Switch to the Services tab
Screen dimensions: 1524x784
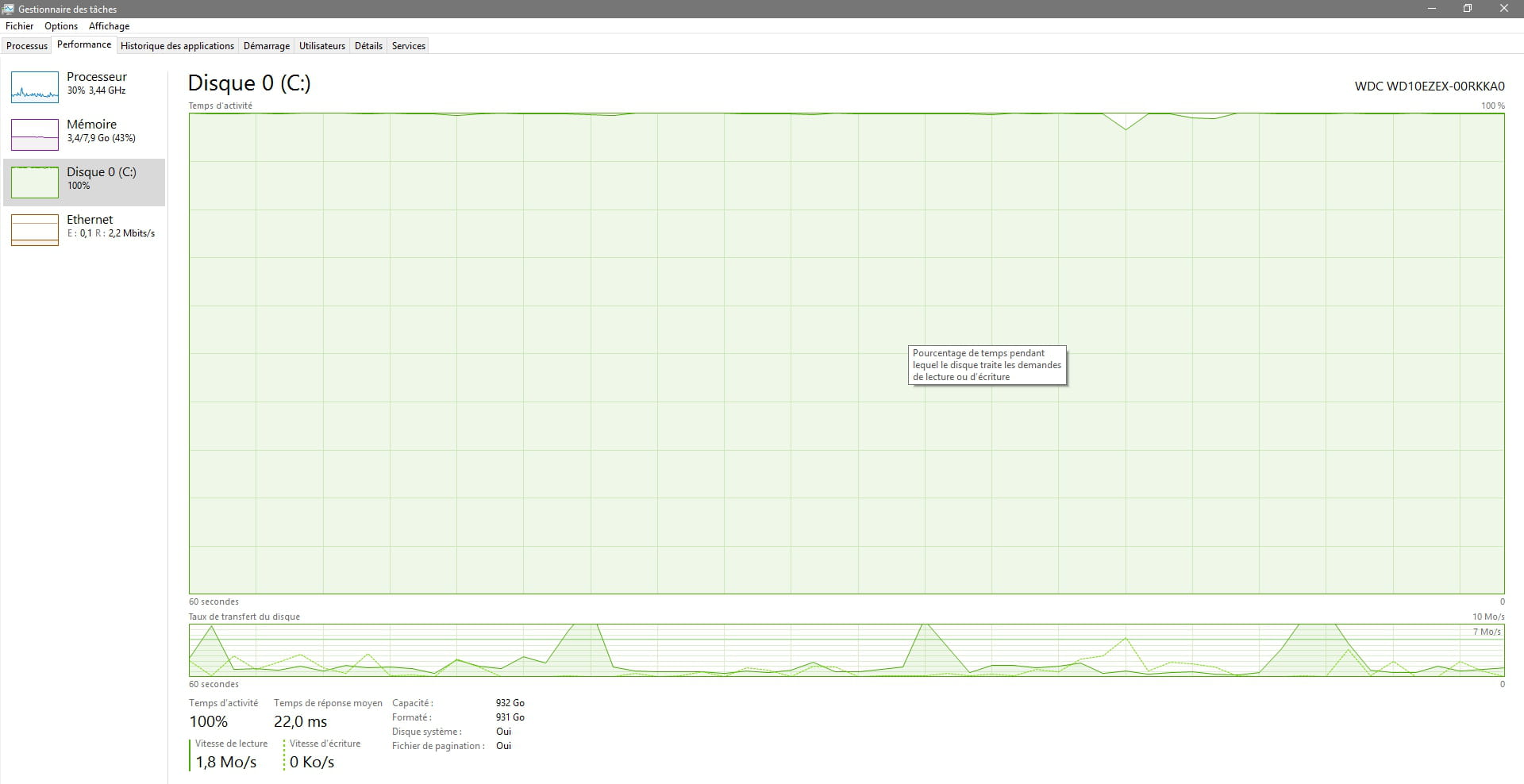coord(409,46)
